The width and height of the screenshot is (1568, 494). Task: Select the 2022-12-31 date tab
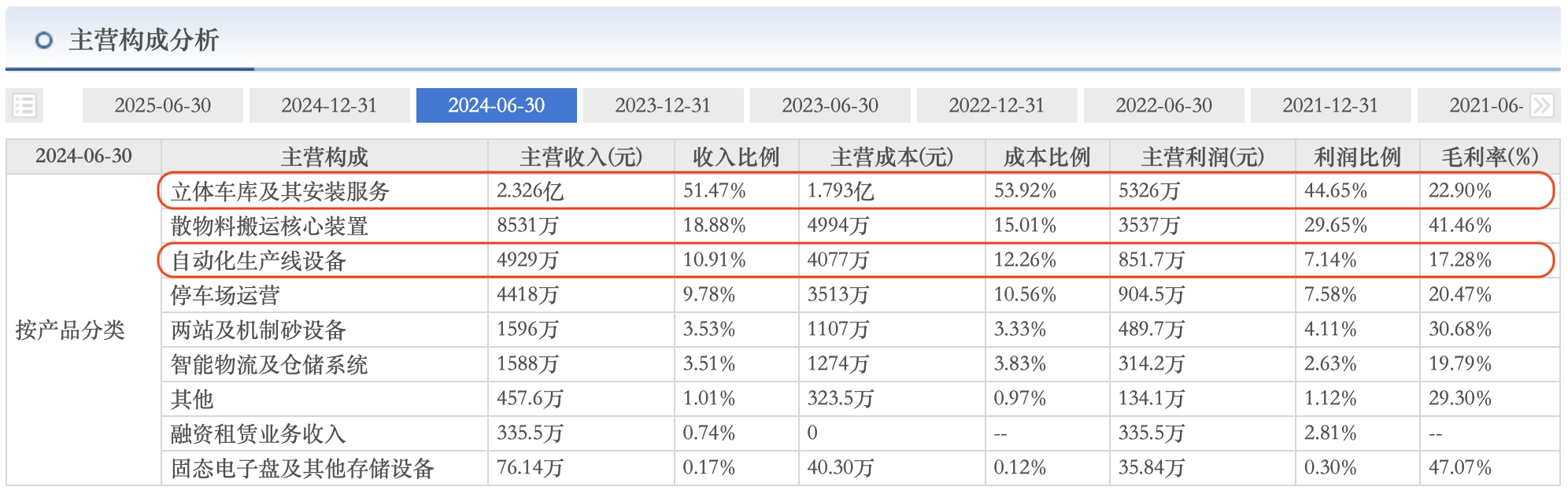[x=997, y=105]
